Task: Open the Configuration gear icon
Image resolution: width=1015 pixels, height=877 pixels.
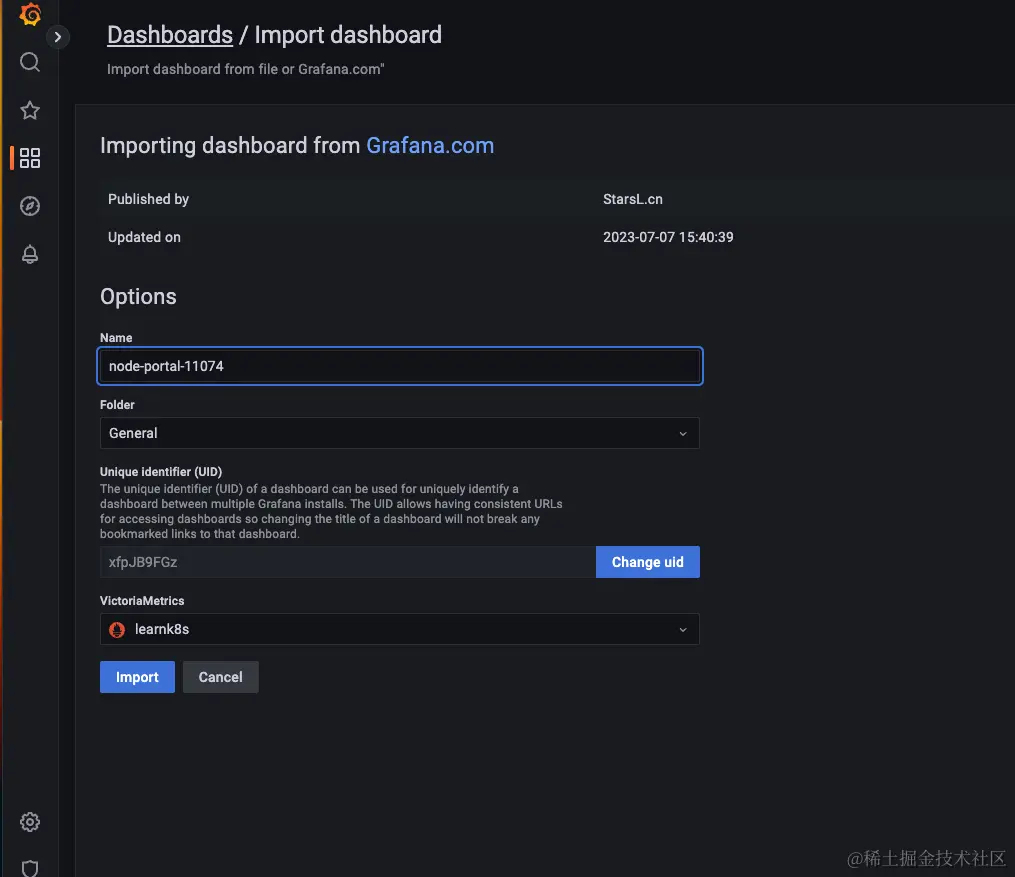Action: pyautogui.click(x=30, y=822)
